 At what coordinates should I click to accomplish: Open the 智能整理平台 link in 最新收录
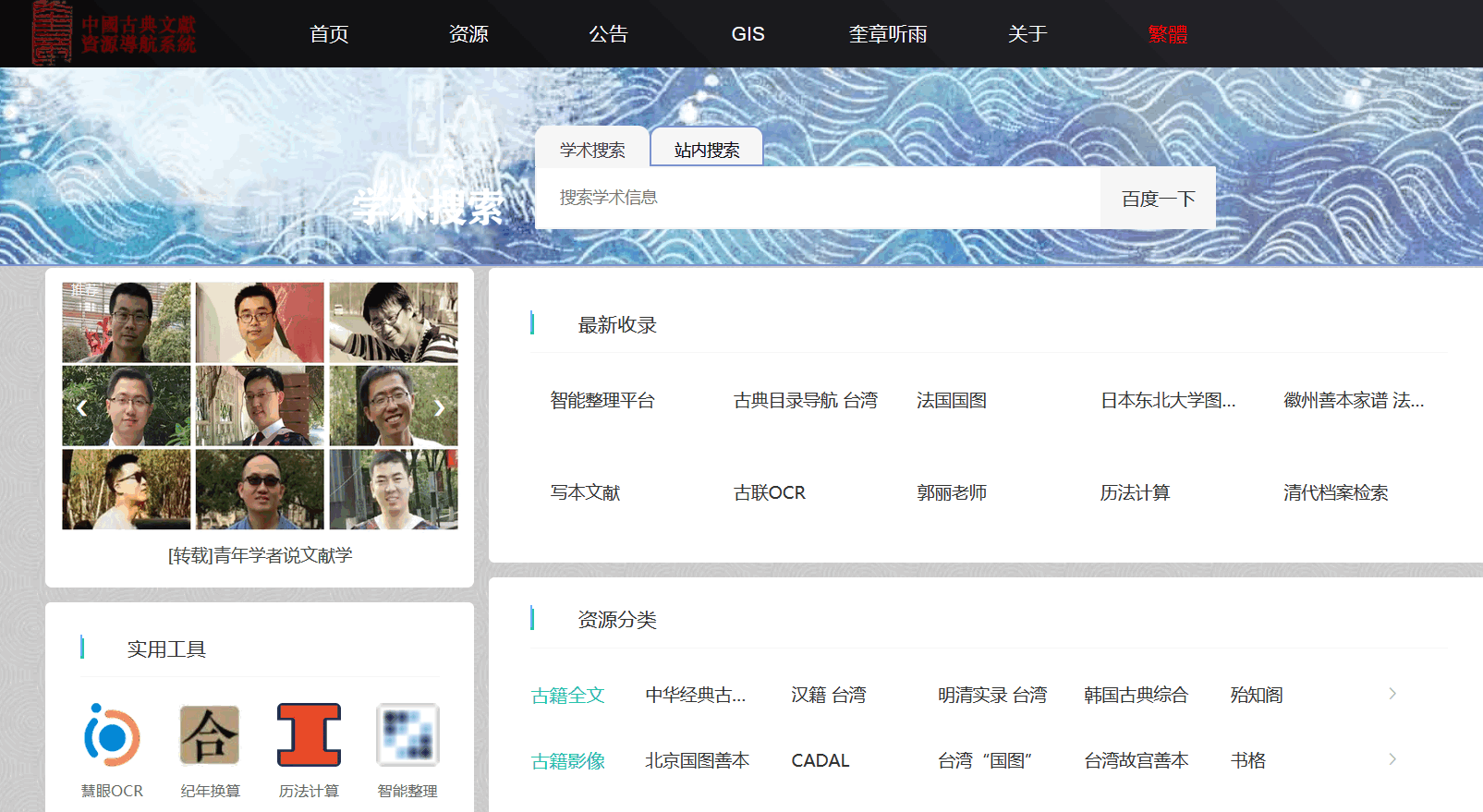tap(602, 400)
